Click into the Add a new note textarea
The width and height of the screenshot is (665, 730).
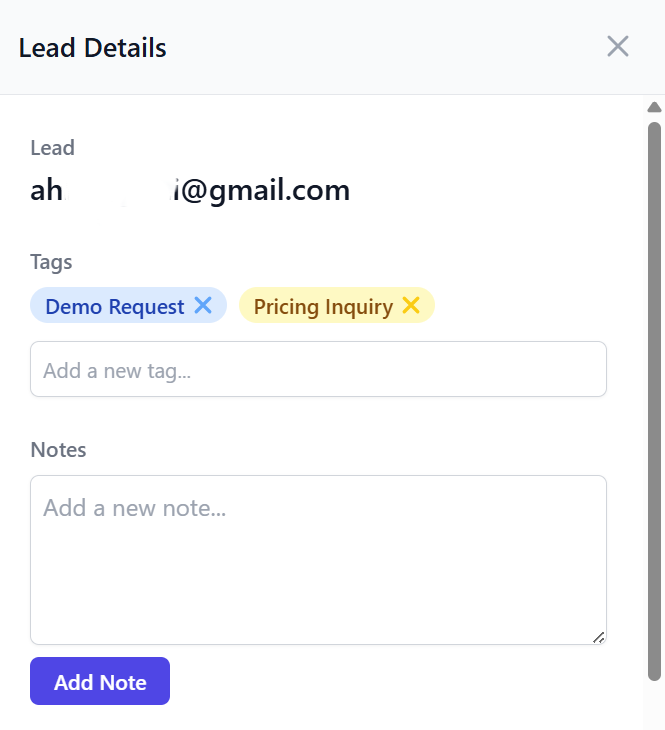(x=318, y=560)
